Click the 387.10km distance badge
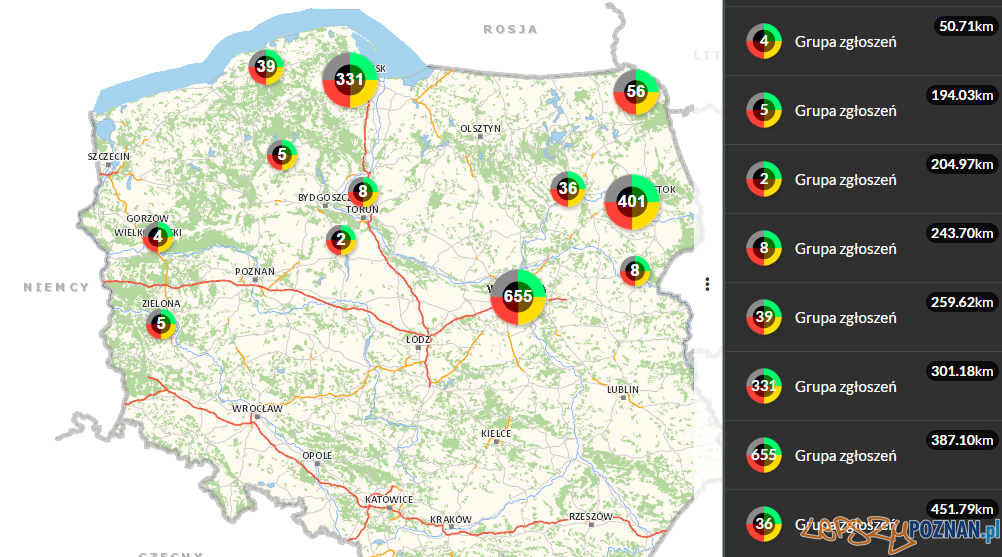Image resolution: width=1002 pixels, height=557 pixels. (x=962, y=440)
